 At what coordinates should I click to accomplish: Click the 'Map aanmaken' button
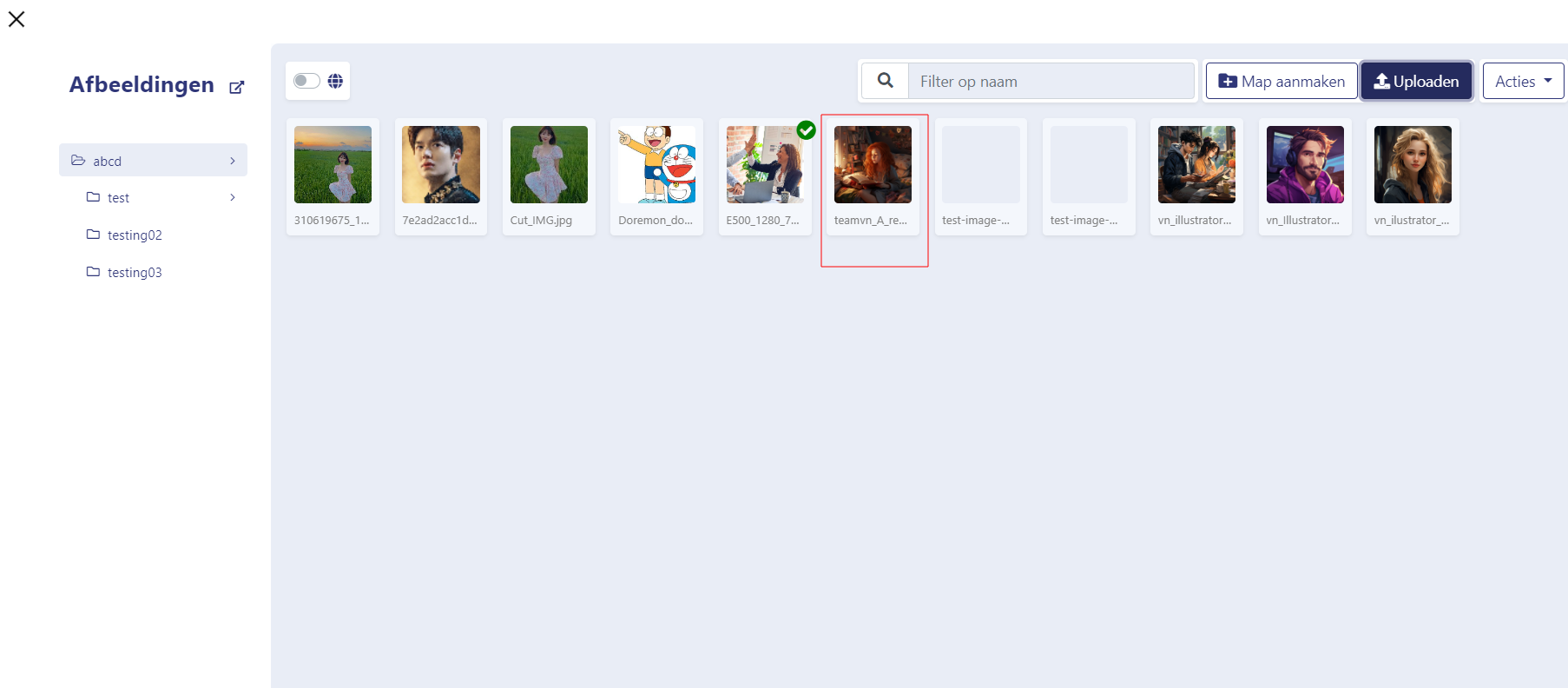[x=1281, y=81]
